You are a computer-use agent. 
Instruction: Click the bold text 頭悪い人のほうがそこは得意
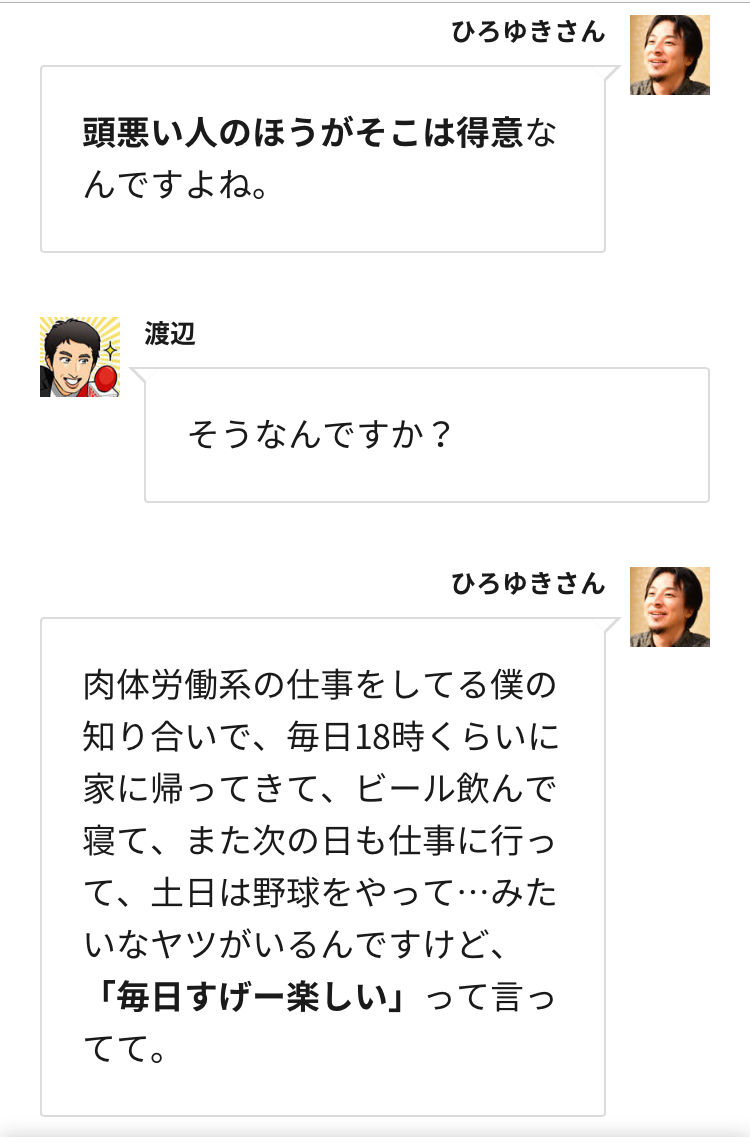click(x=302, y=133)
